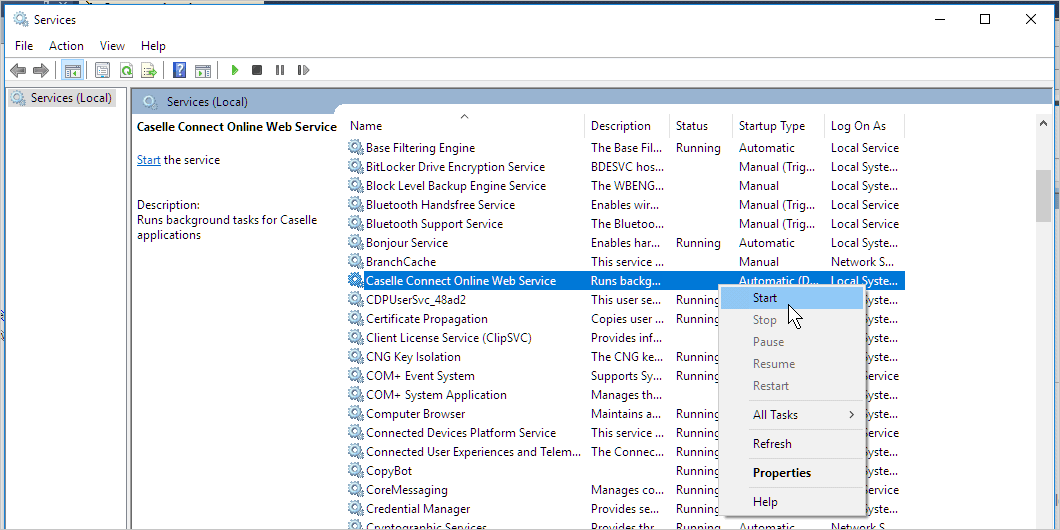Click scrollbar up arrow of services list
Viewport: 1060px width, 530px height.
[1044, 123]
